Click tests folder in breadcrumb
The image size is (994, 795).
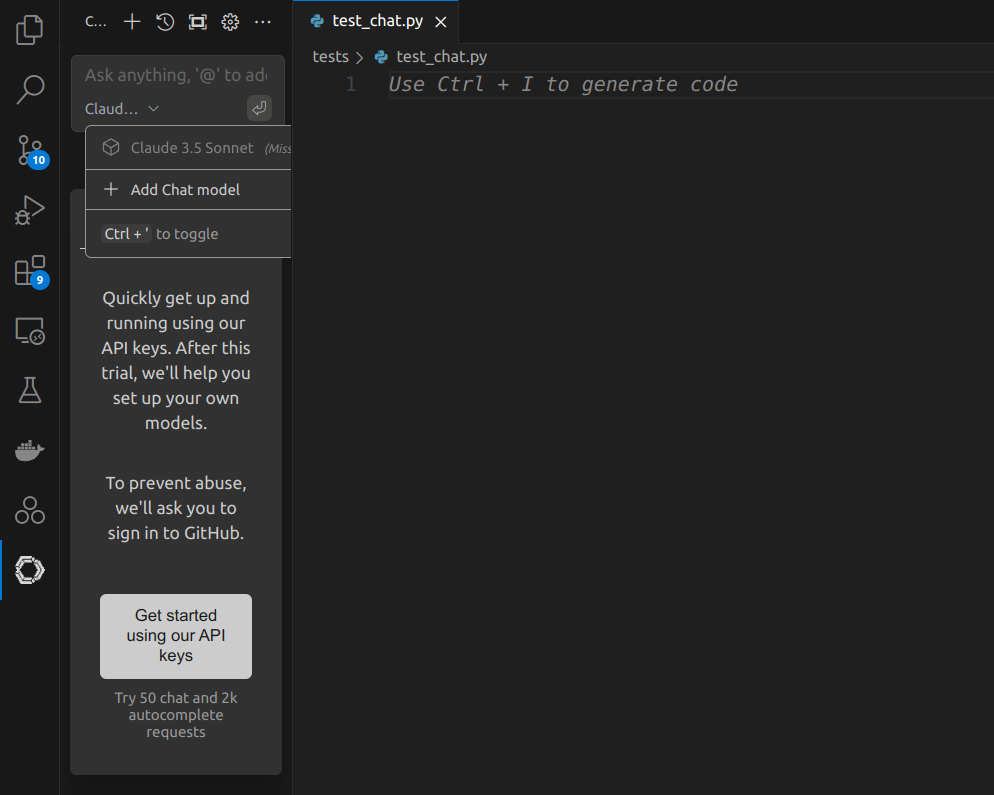point(330,57)
